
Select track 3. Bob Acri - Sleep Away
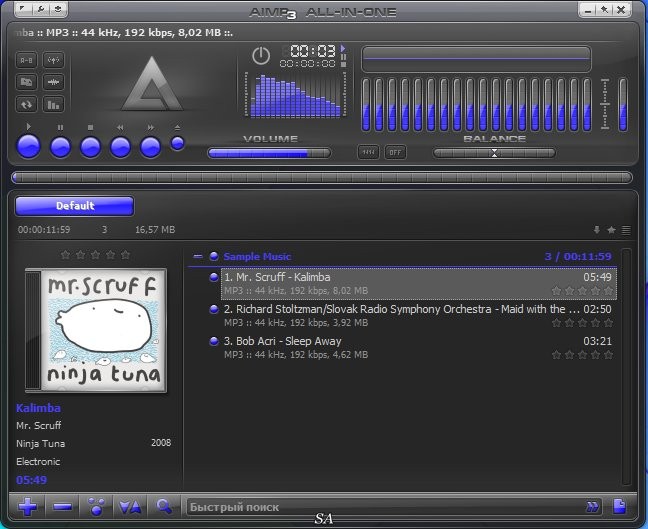(418, 348)
